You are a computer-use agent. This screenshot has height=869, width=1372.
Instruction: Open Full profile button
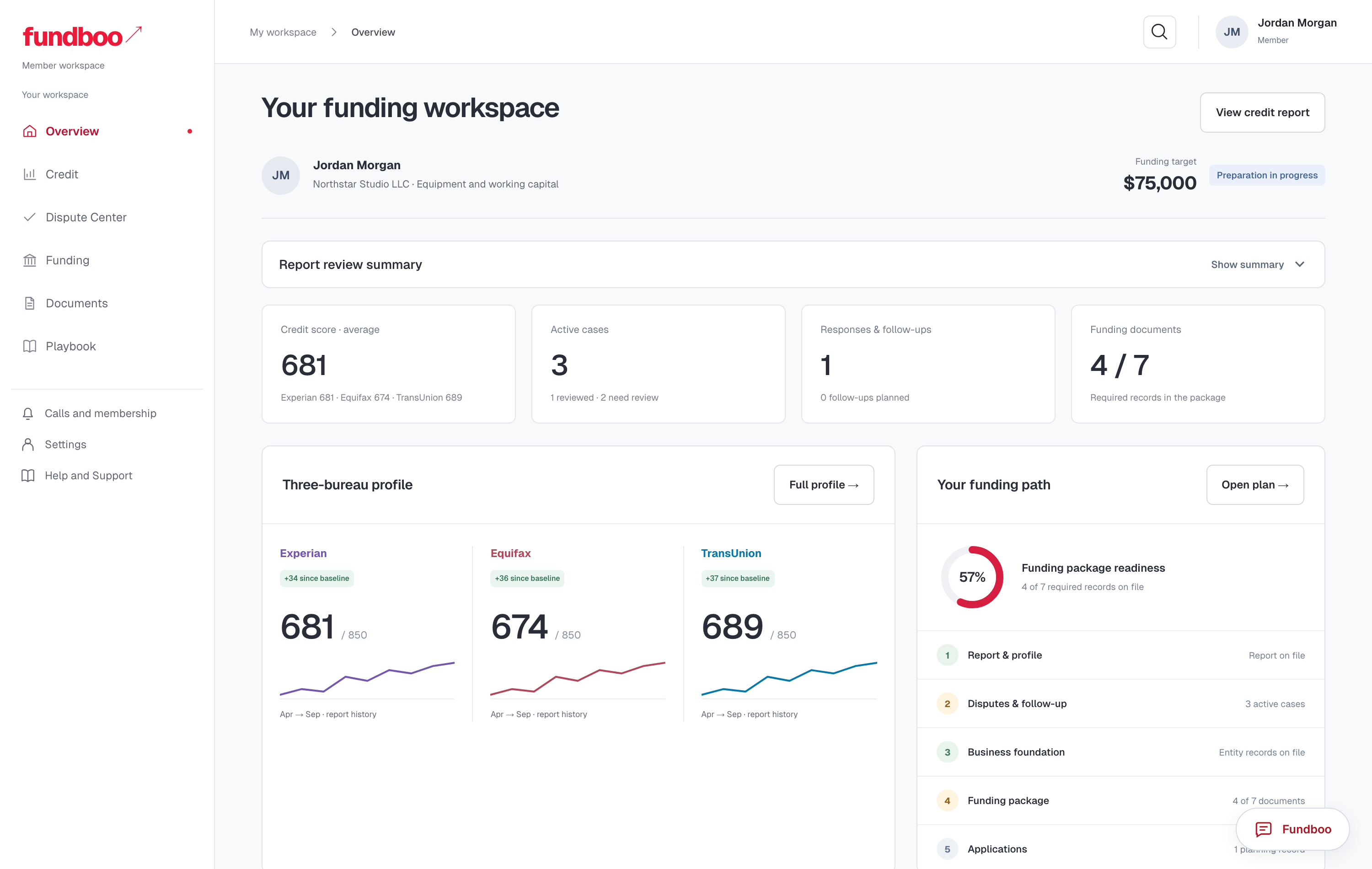(823, 485)
